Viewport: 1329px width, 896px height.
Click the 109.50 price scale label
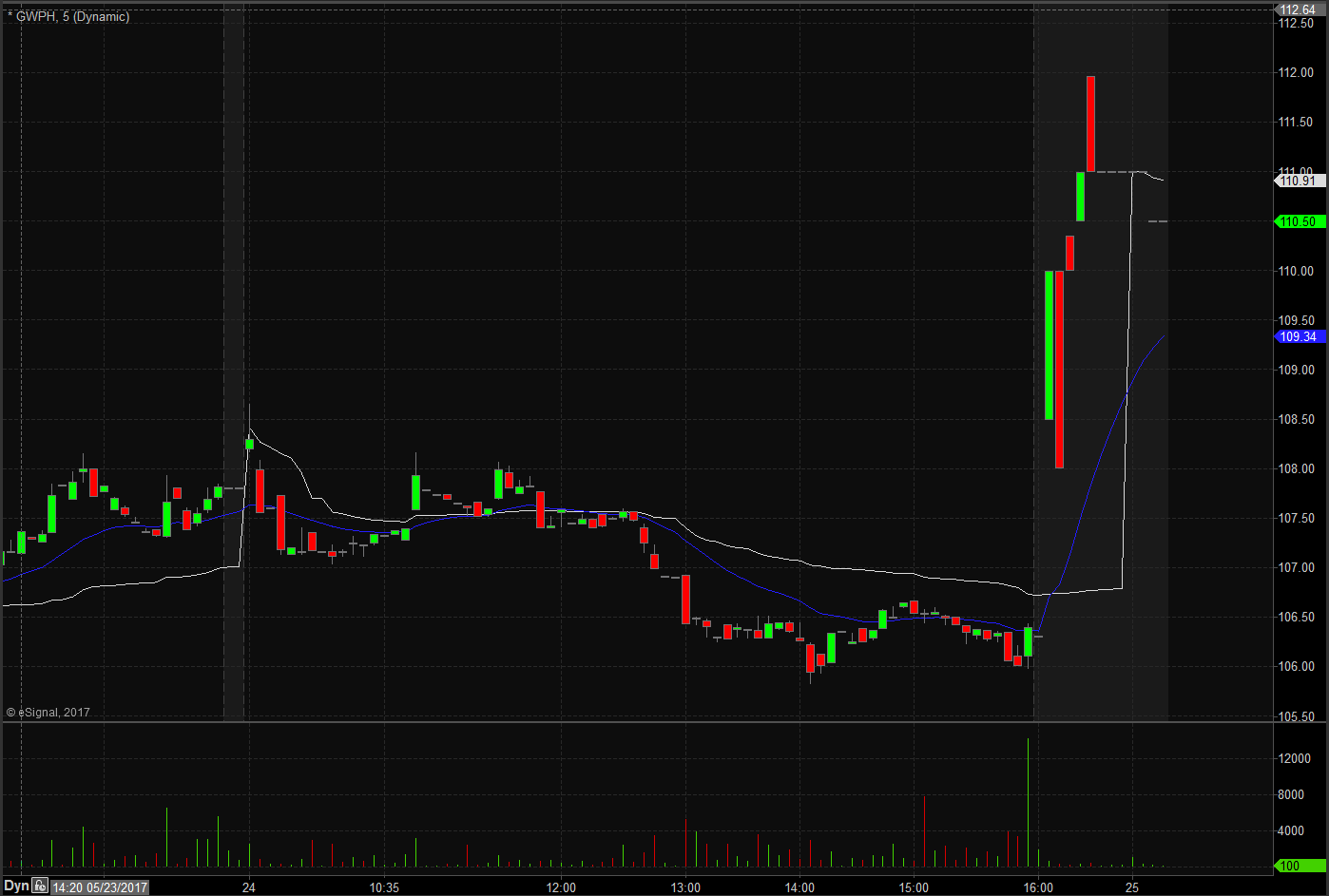click(x=1297, y=320)
